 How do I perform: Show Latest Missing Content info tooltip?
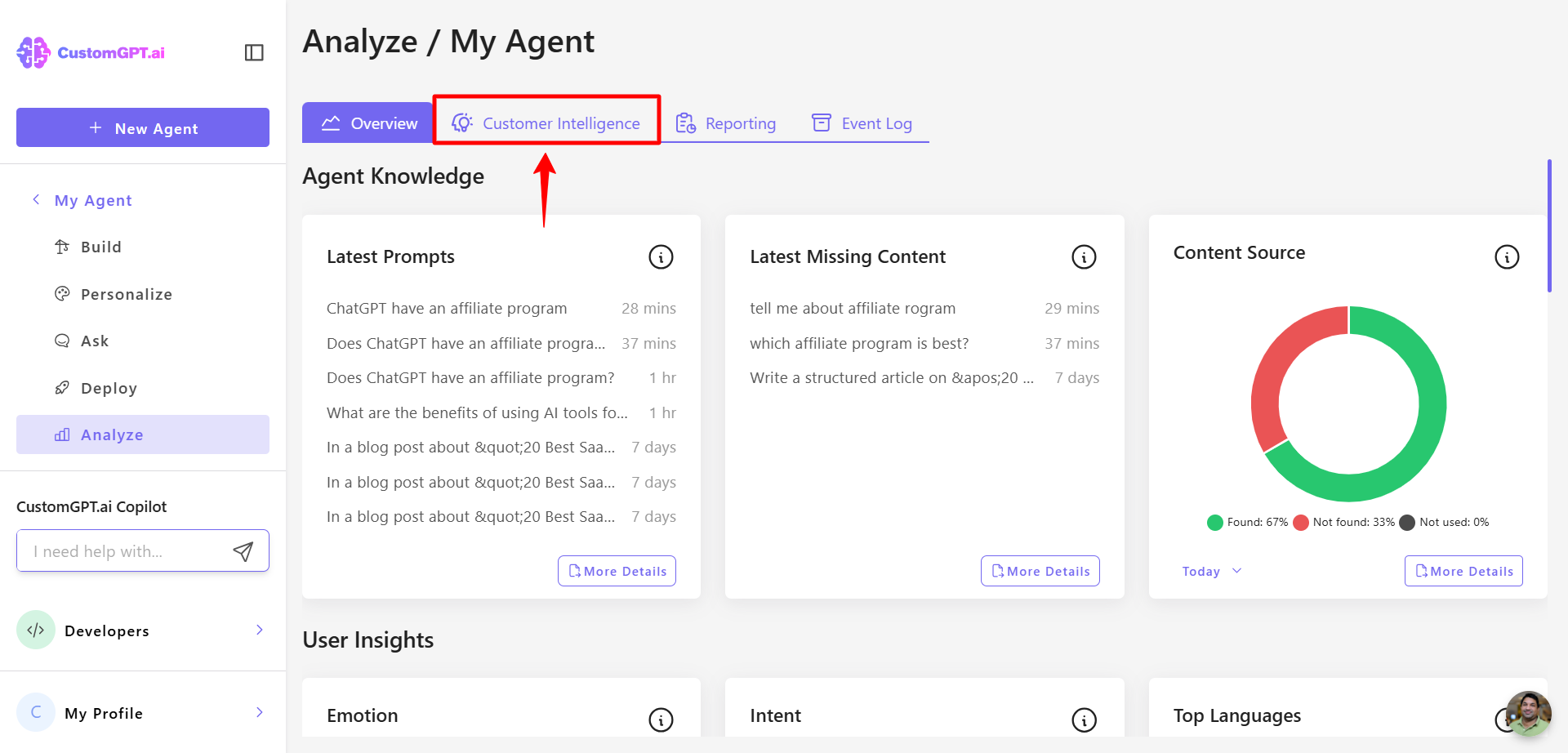(1084, 257)
